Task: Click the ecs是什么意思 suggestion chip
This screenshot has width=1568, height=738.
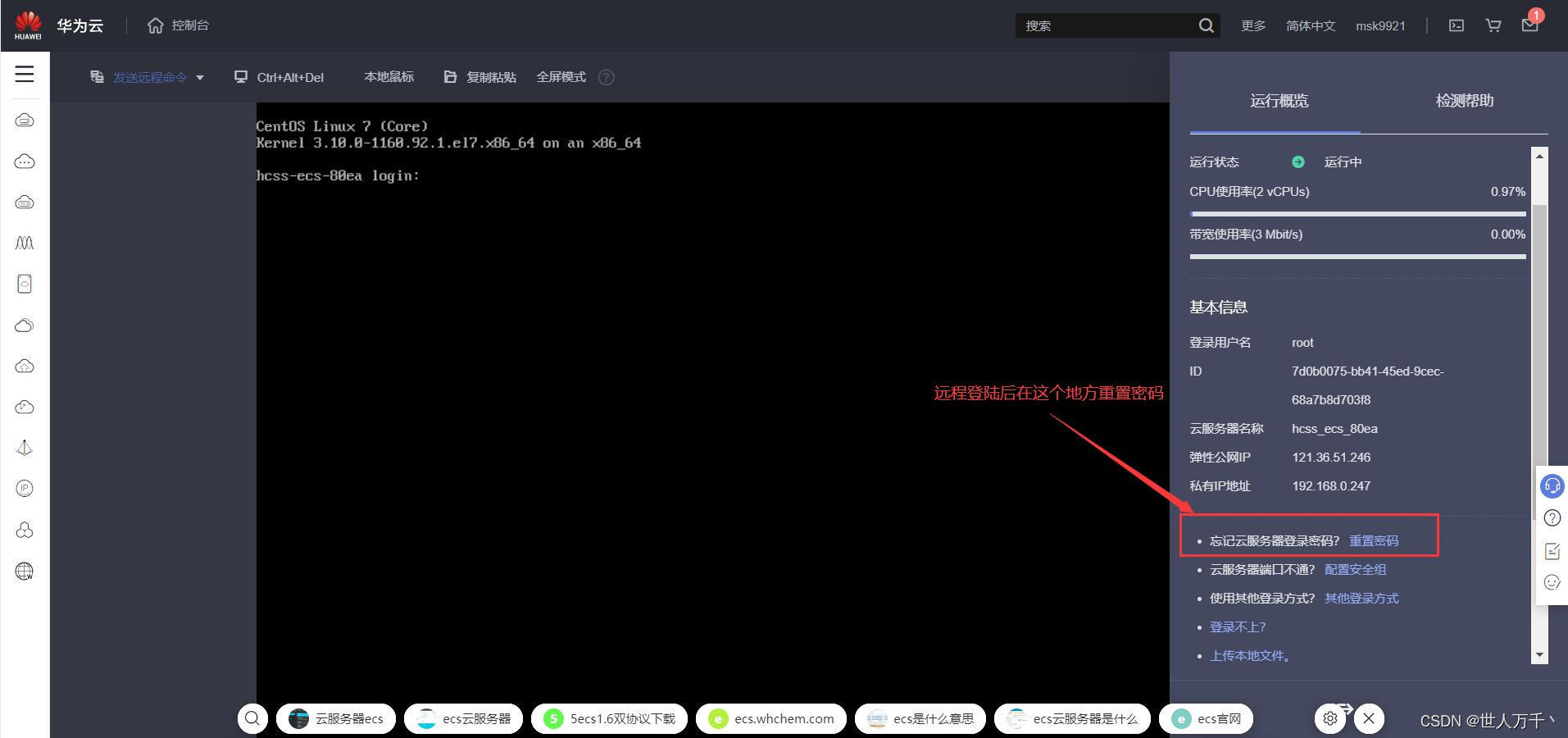Action: point(920,718)
